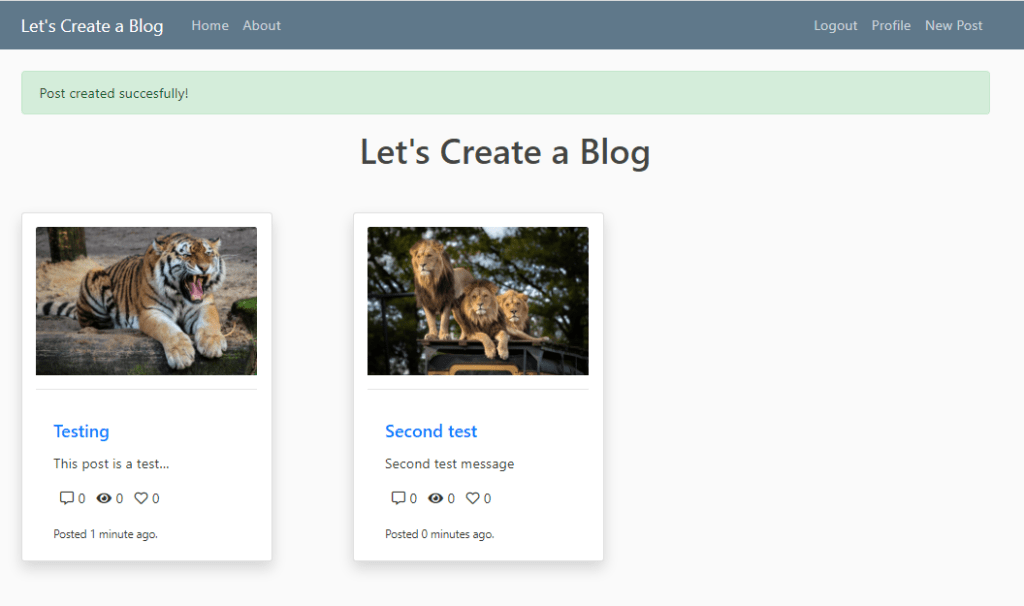
Task: Create a New Post from navbar
Action: click(x=953, y=26)
